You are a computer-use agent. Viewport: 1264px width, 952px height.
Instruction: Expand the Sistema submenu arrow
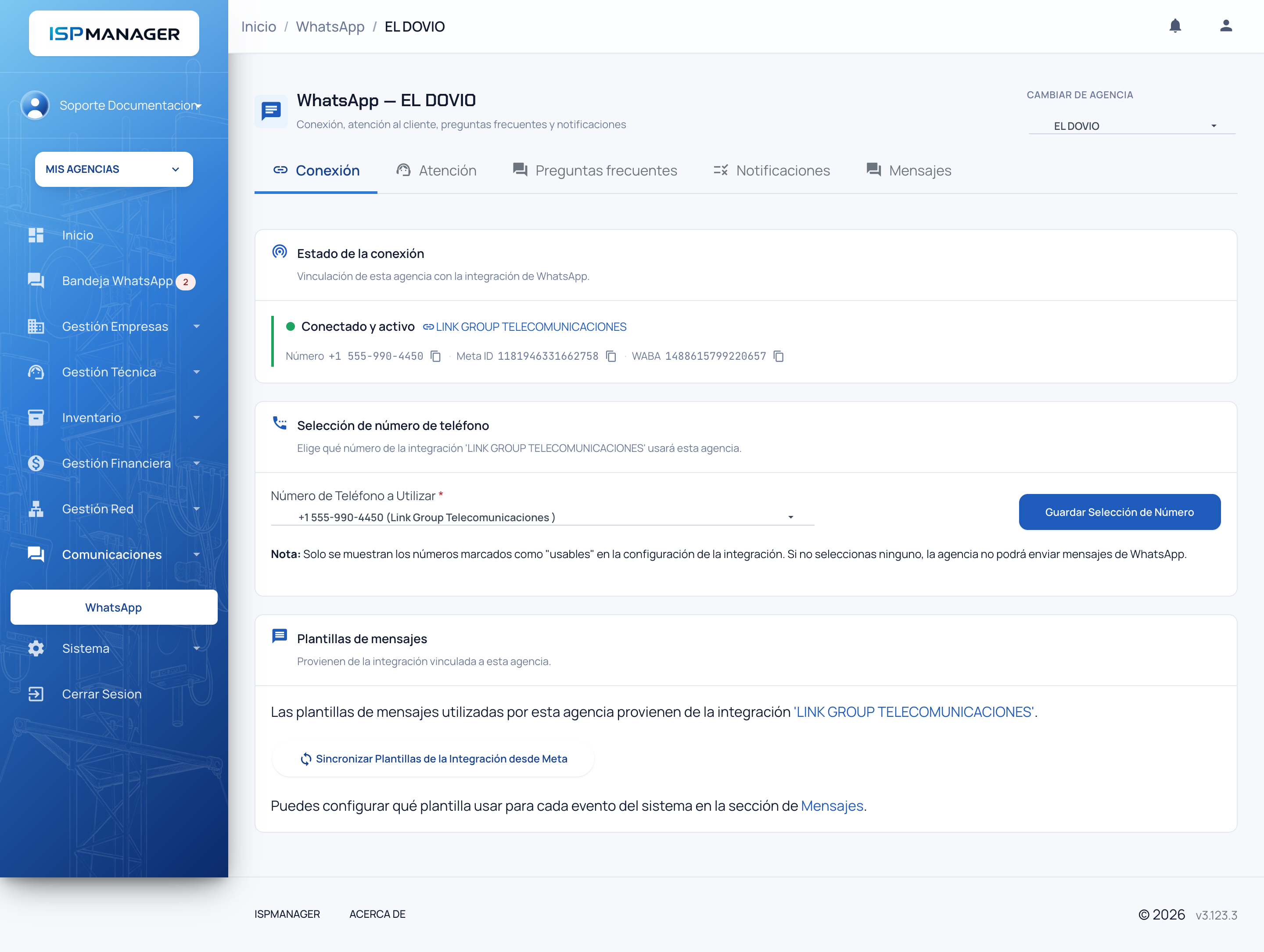[197, 649]
